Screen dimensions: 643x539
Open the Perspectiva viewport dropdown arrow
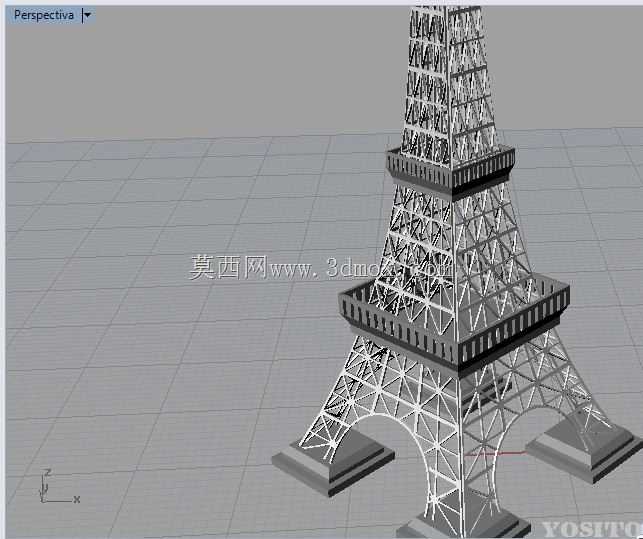tap(88, 16)
